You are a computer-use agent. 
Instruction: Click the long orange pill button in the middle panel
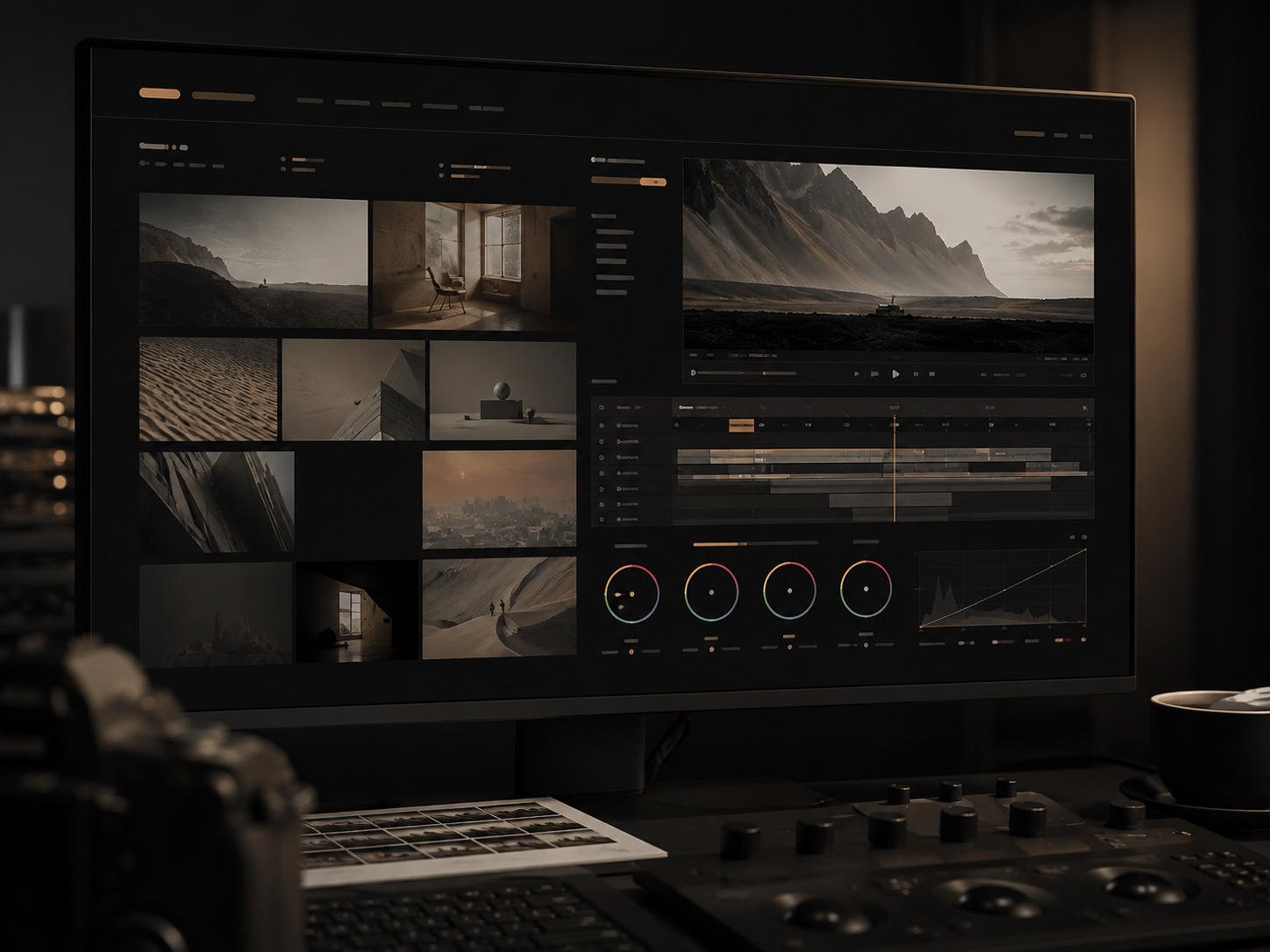click(x=628, y=181)
